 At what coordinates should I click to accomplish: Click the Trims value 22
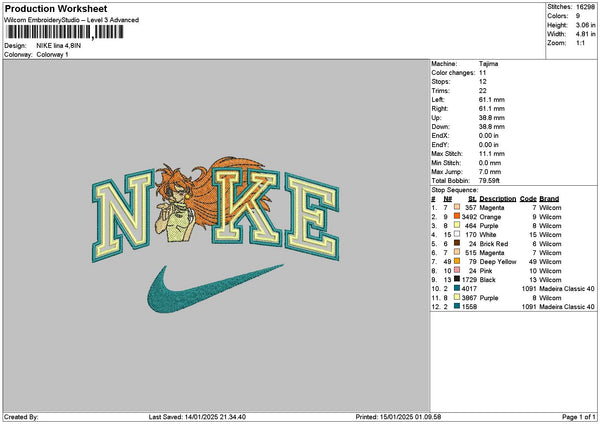click(482, 91)
